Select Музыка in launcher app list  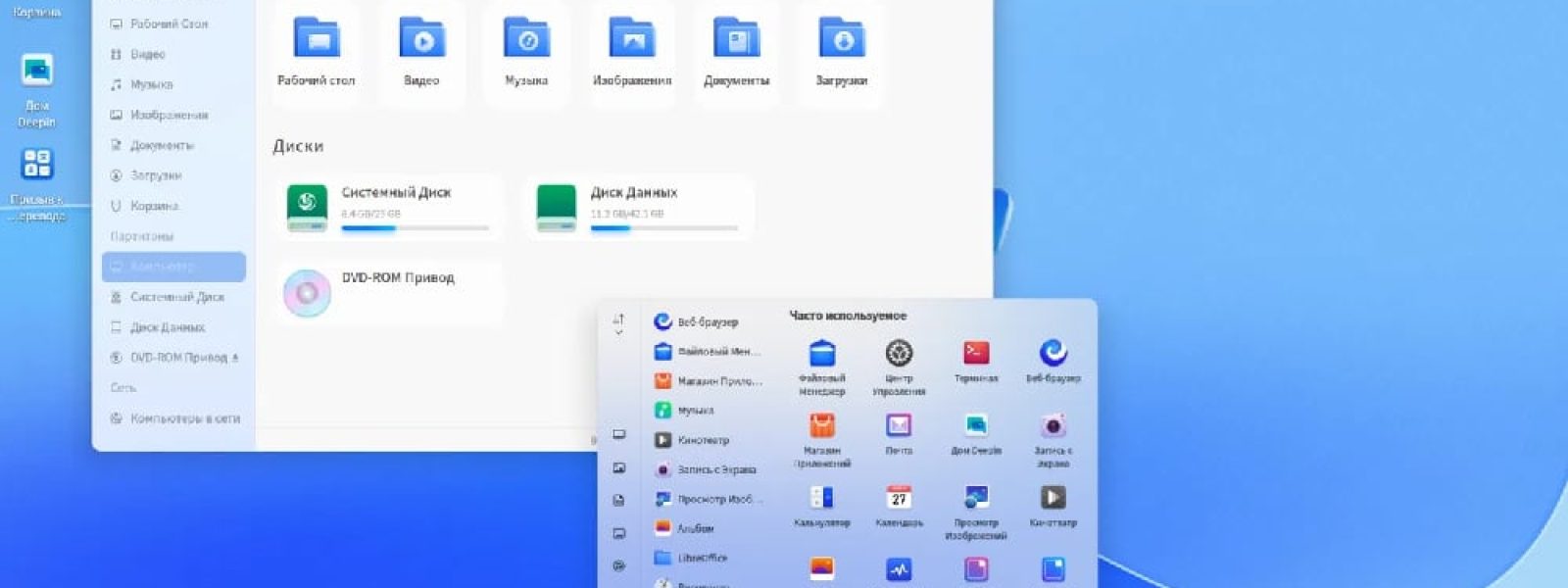tap(710, 411)
